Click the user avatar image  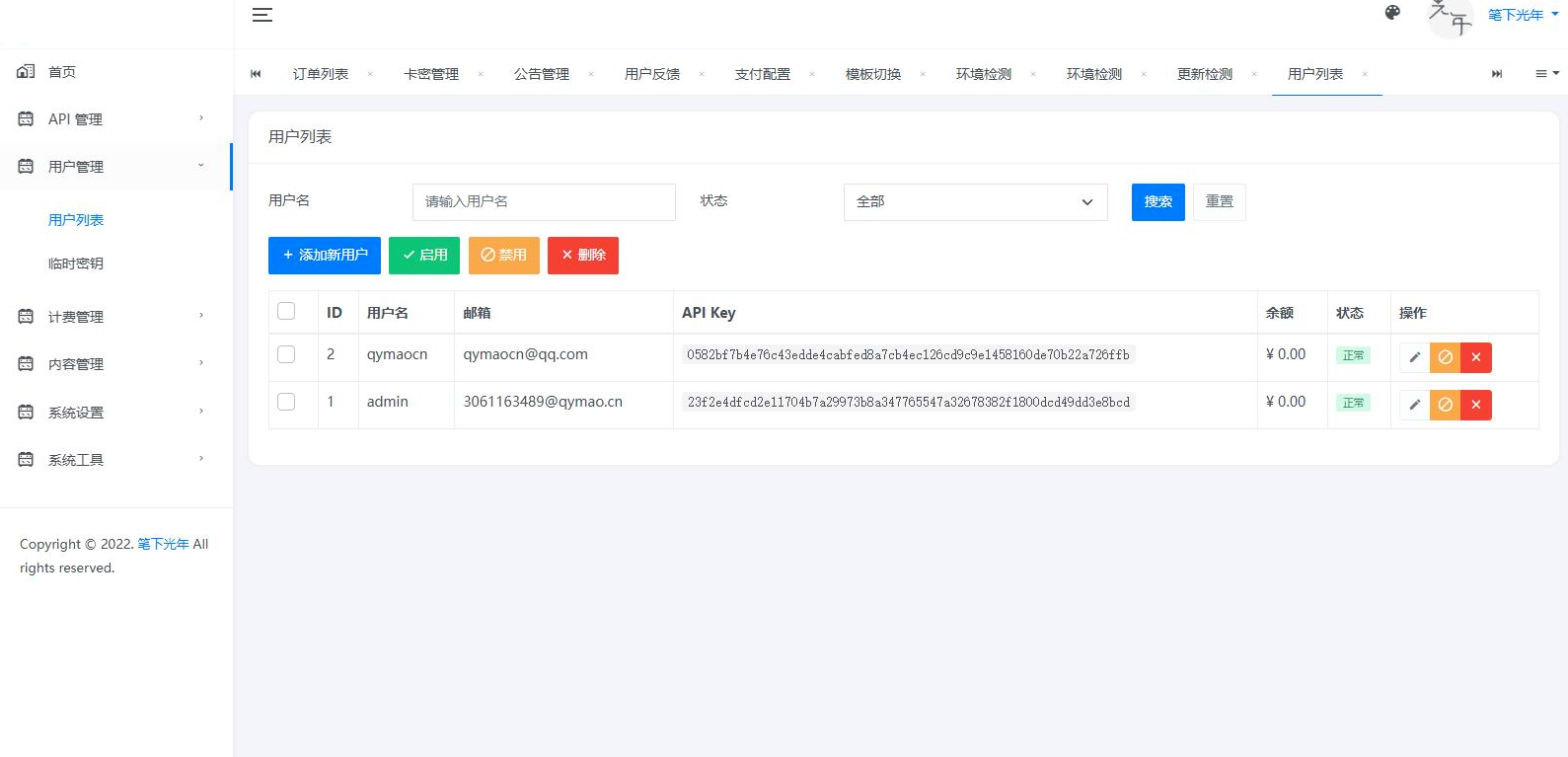click(1451, 15)
